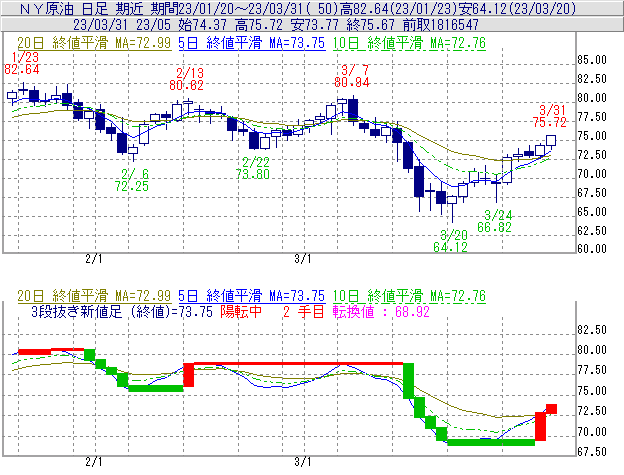Click the 2/22 73.80 low annotation
624x475 pixels.
[x=253, y=168]
